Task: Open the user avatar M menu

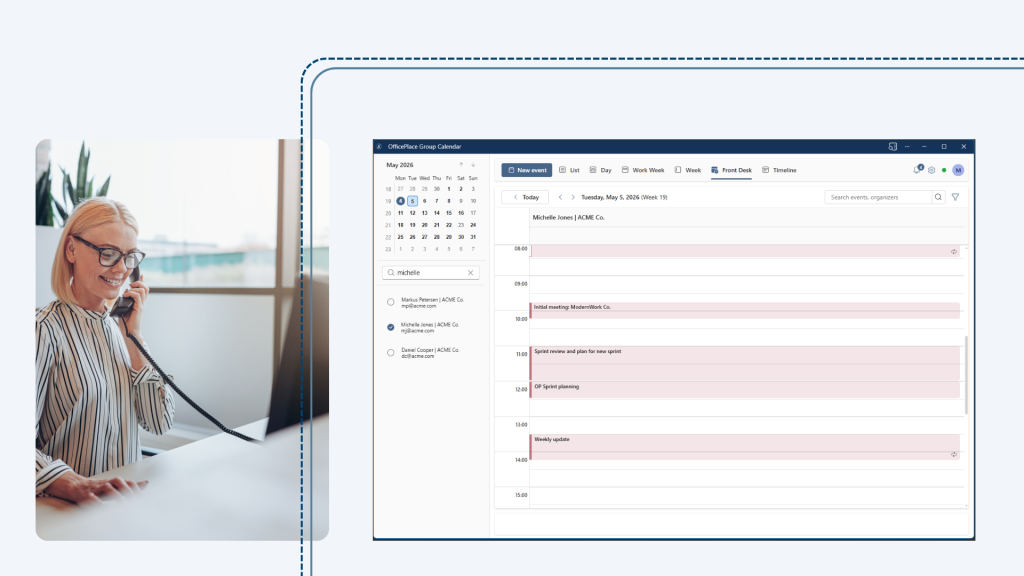Action: pos(958,170)
